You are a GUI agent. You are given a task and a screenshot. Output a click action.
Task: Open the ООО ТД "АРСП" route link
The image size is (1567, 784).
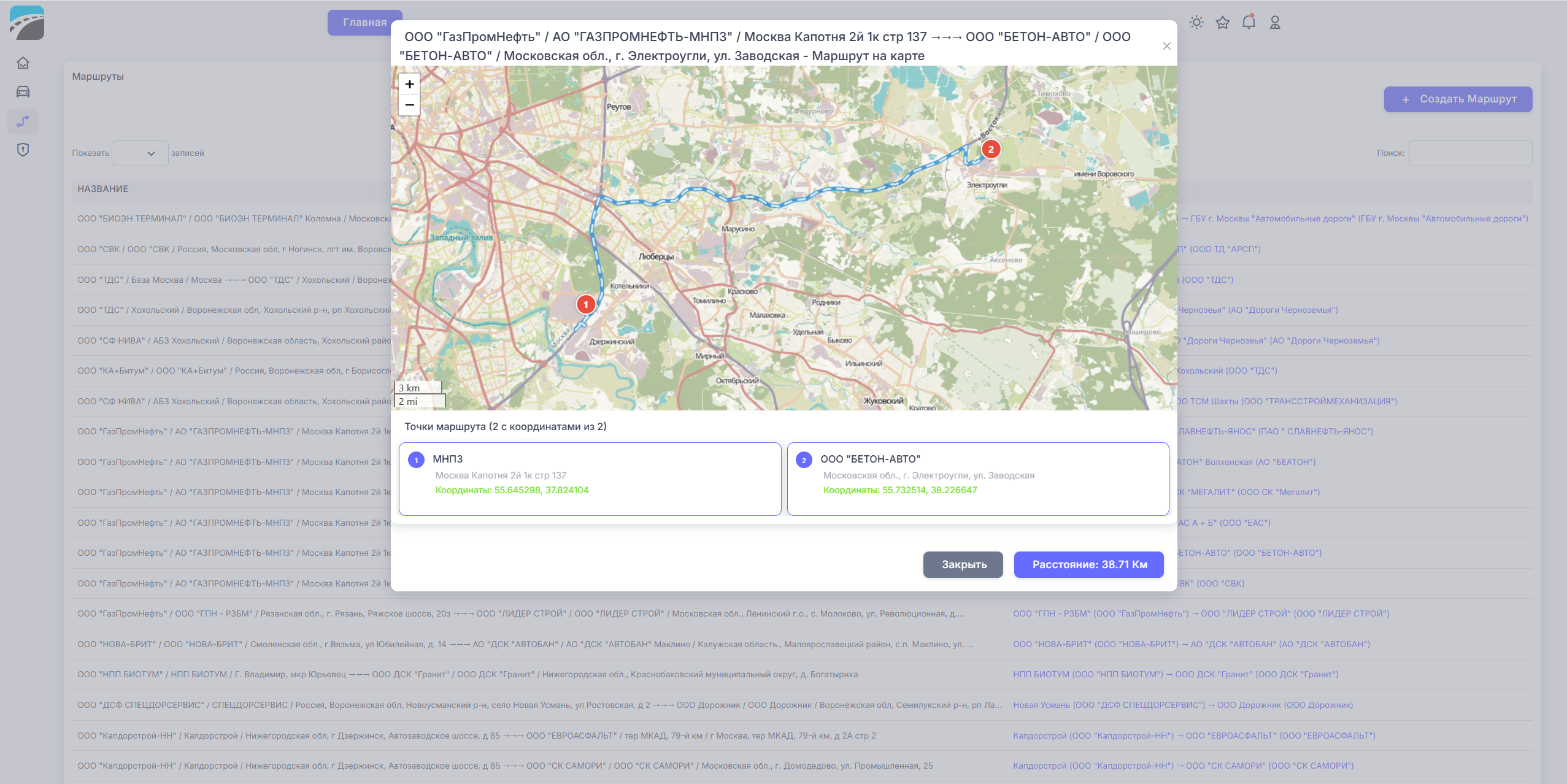pos(1219,249)
